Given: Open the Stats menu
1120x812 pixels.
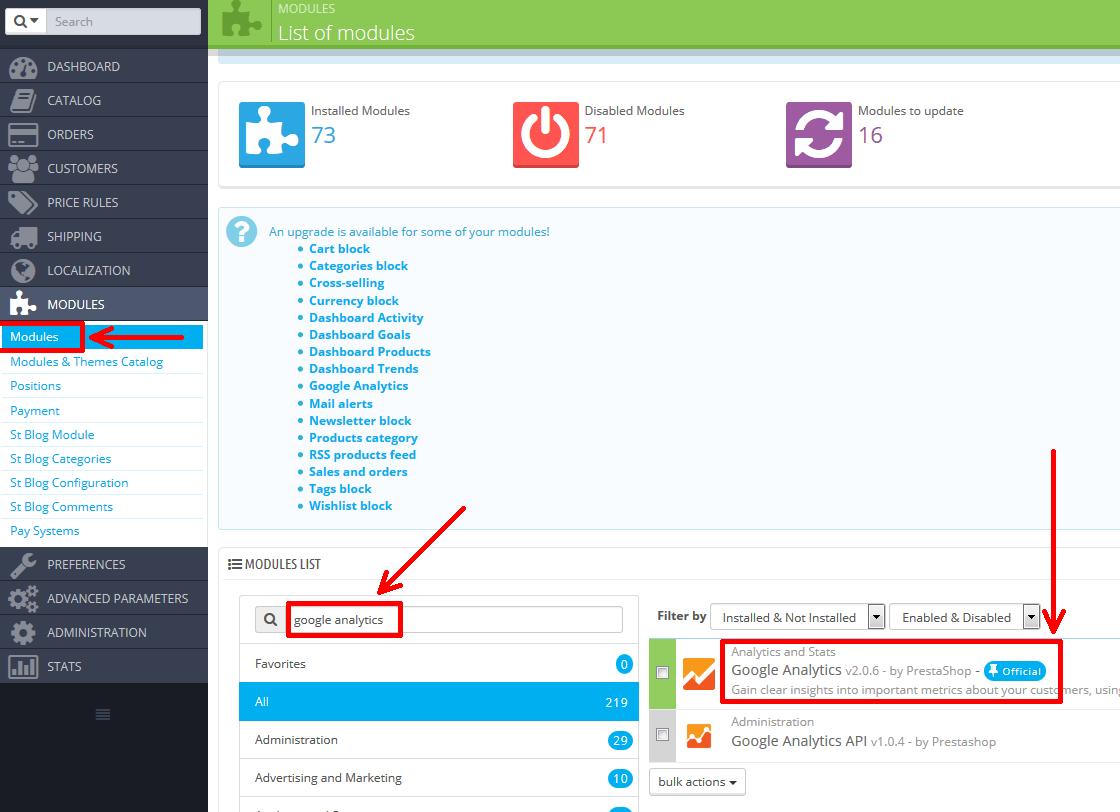Looking at the screenshot, I should coord(104,666).
